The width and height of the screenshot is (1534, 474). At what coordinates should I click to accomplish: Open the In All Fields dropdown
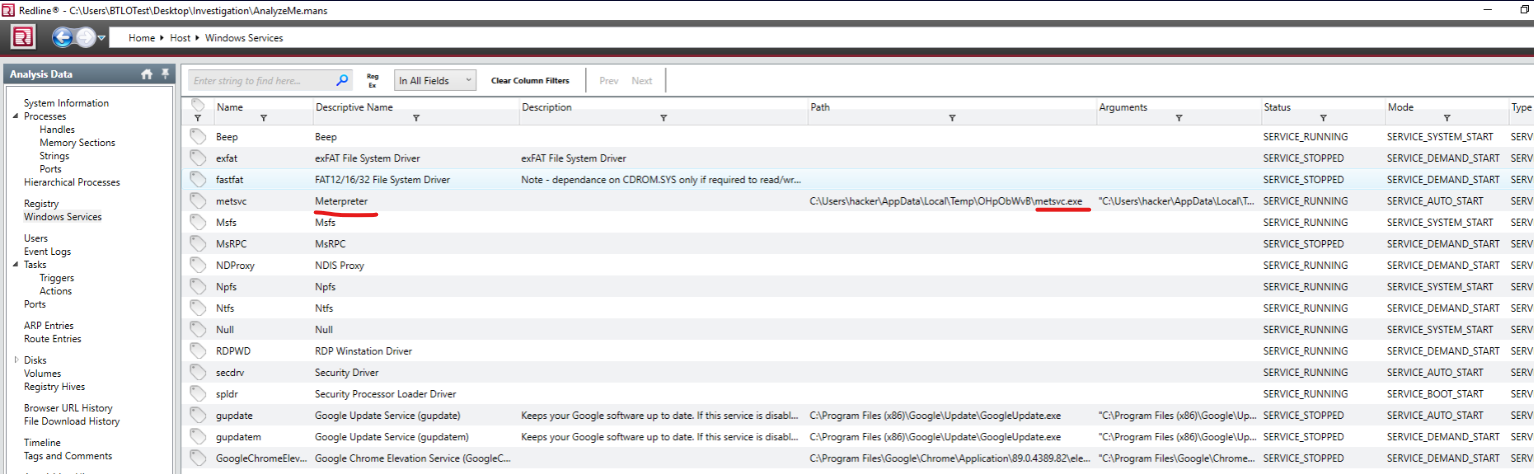435,81
